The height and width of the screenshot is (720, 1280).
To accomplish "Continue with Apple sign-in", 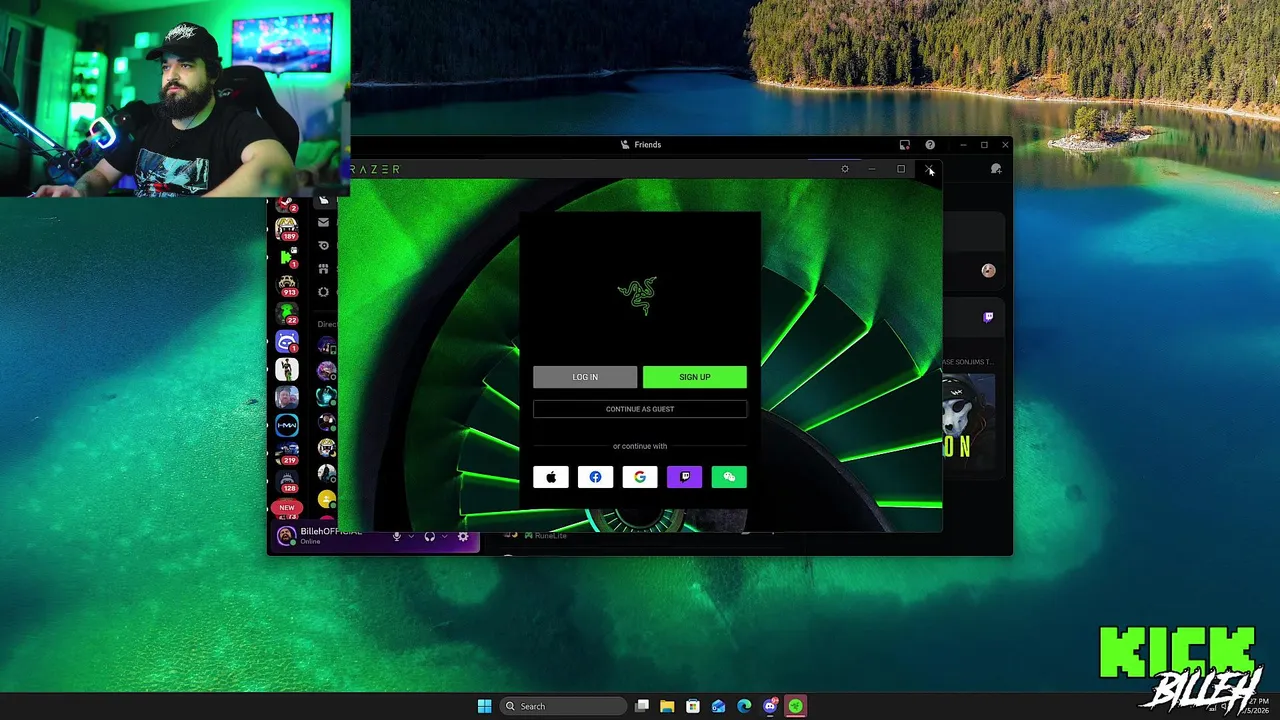I will (551, 477).
